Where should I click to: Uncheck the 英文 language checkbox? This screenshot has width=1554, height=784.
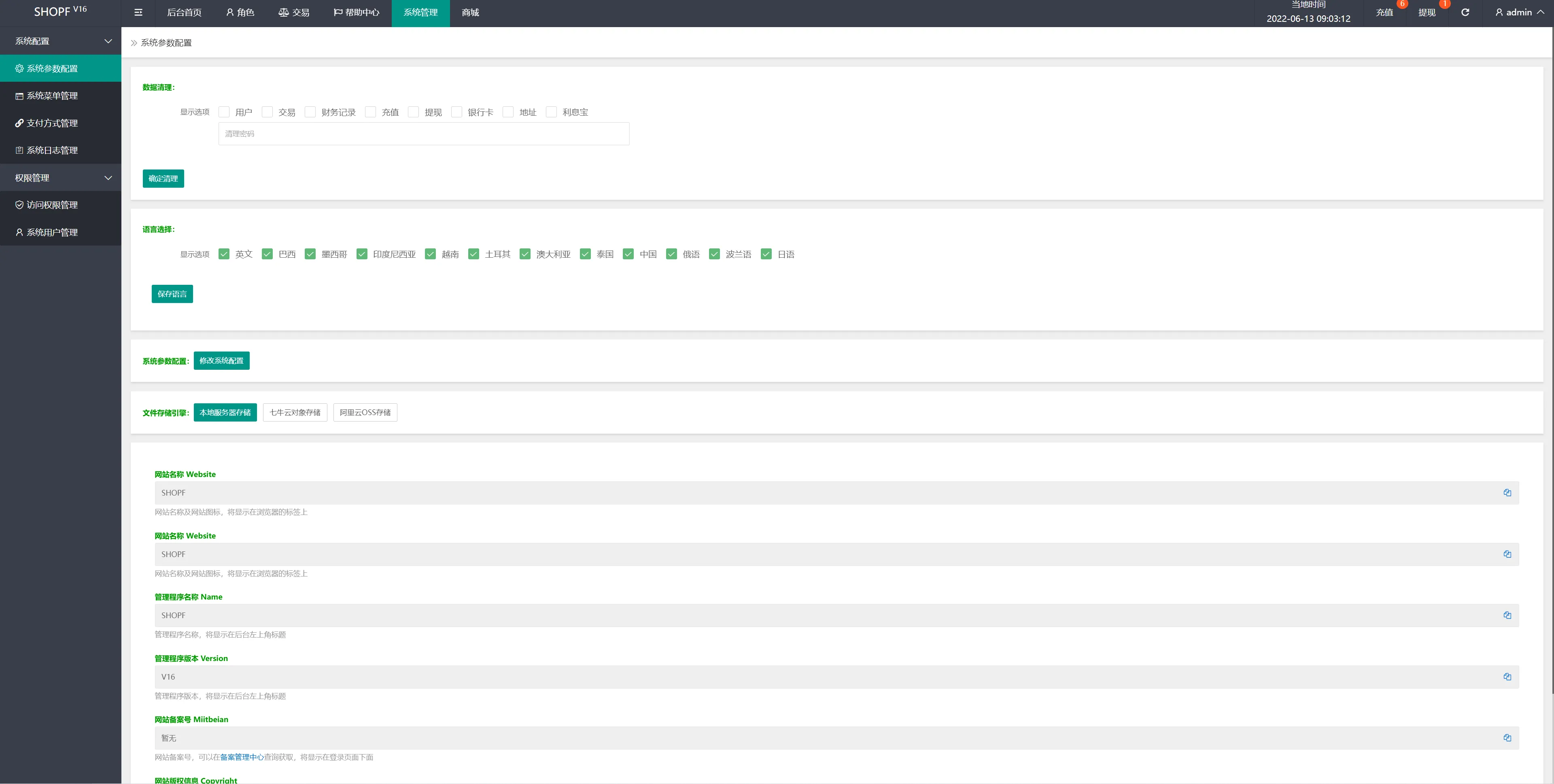(x=224, y=254)
